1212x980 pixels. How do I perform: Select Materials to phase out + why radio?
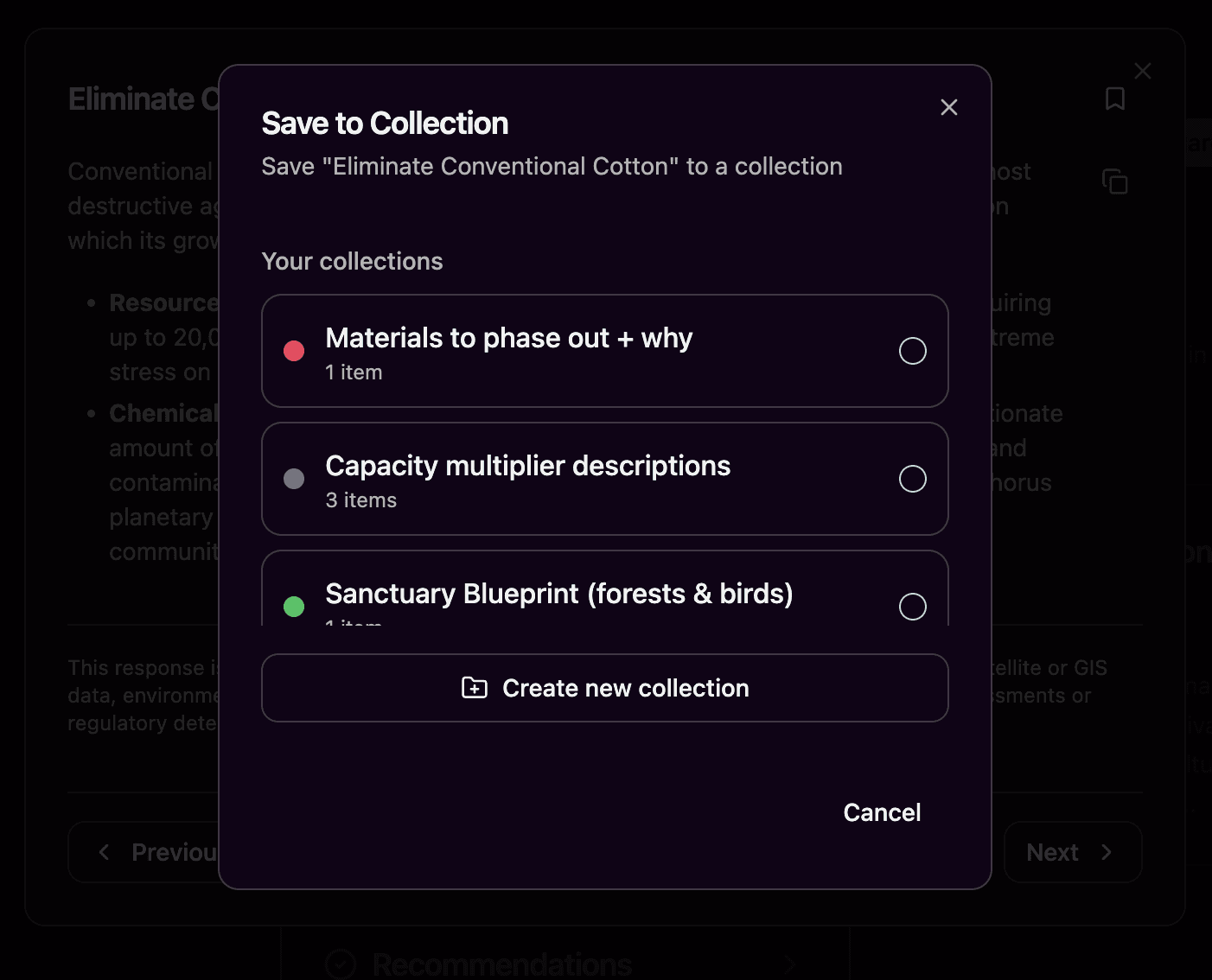(x=913, y=351)
